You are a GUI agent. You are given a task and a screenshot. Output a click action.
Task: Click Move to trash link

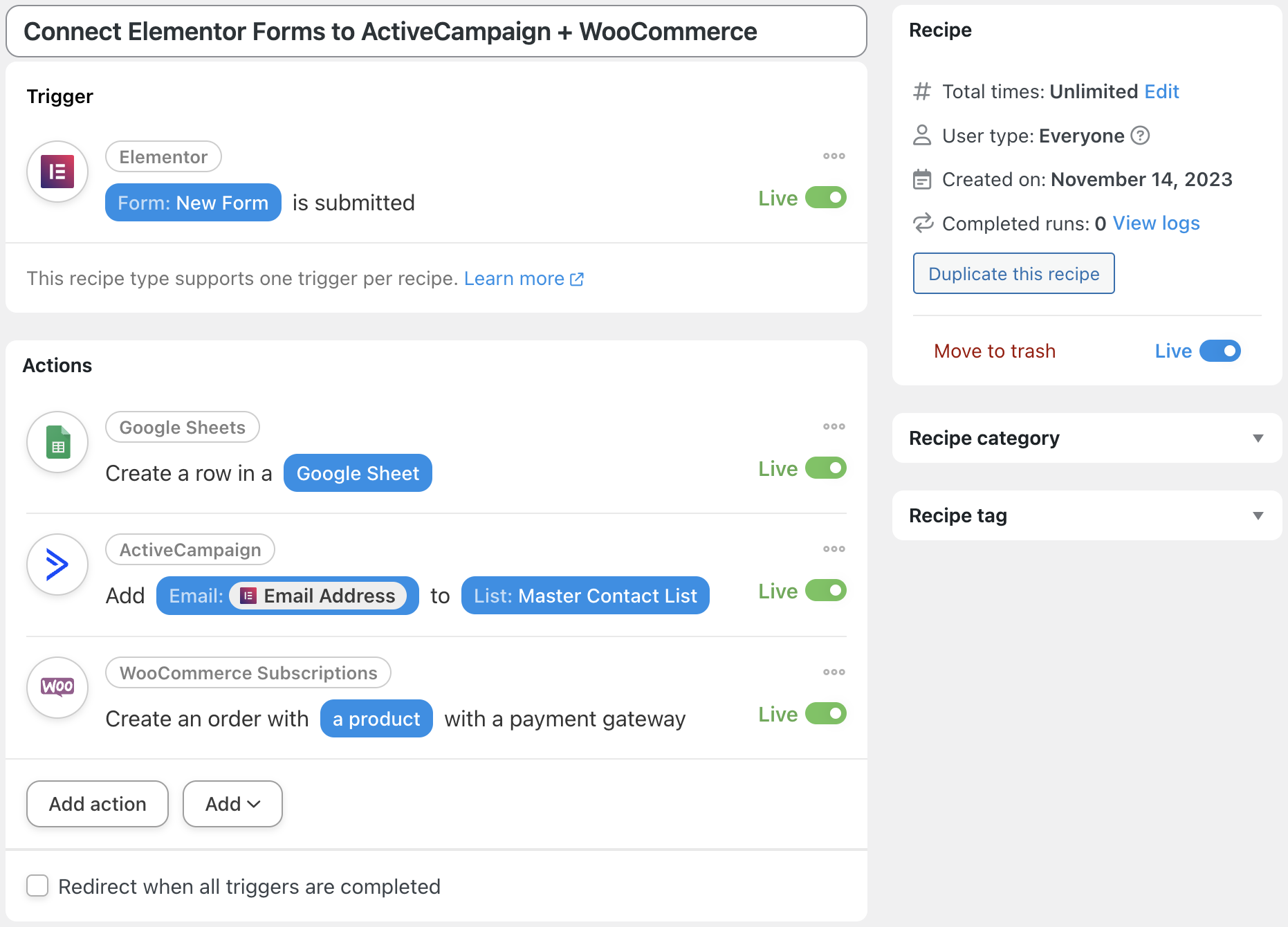(x=995, y=351)
